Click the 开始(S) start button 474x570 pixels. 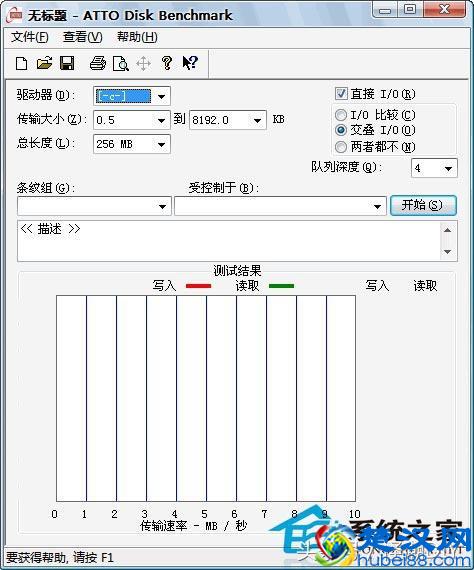click(423, 205)
